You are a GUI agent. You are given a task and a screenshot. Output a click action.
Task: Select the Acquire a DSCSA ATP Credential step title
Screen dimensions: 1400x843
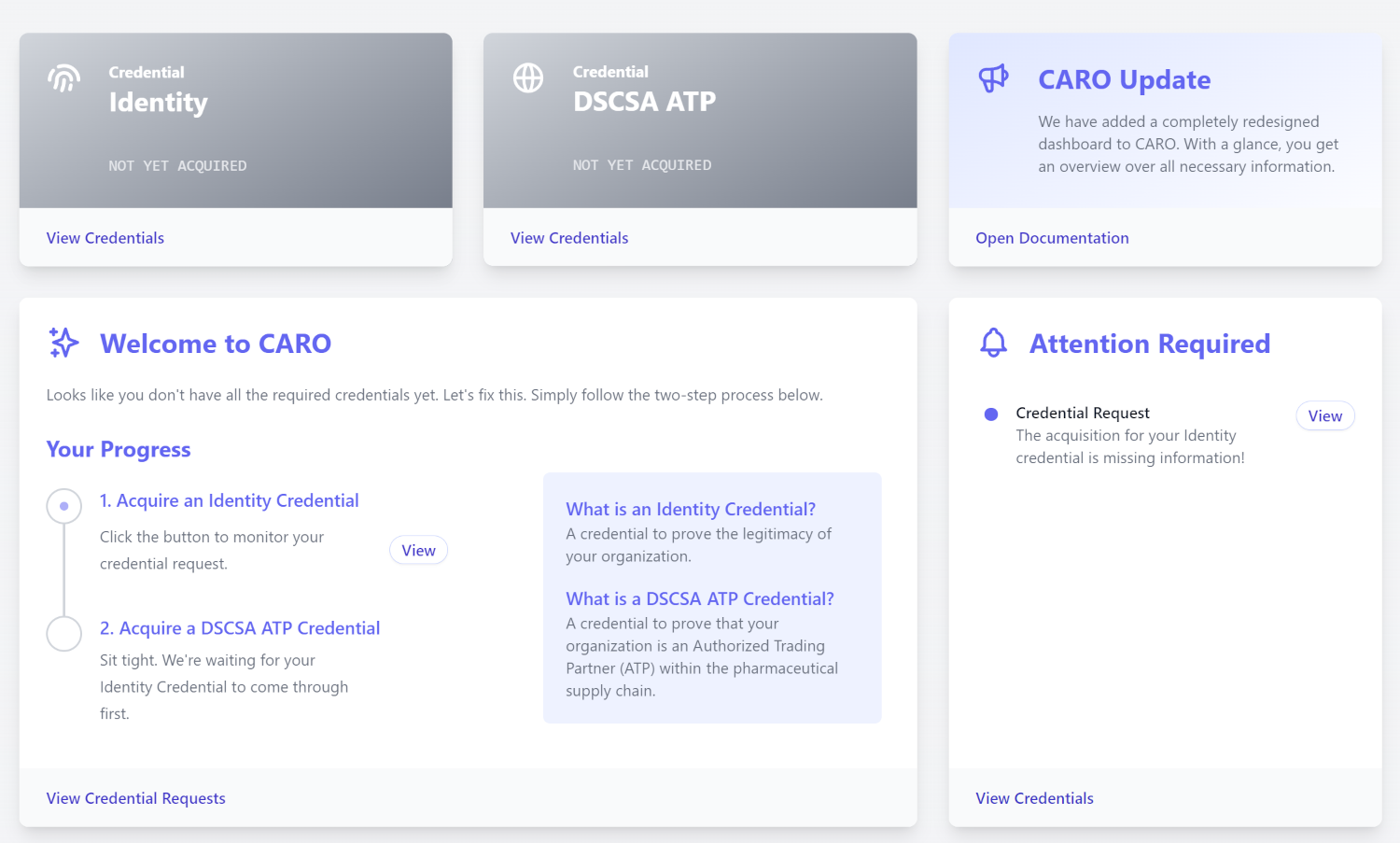240,627
